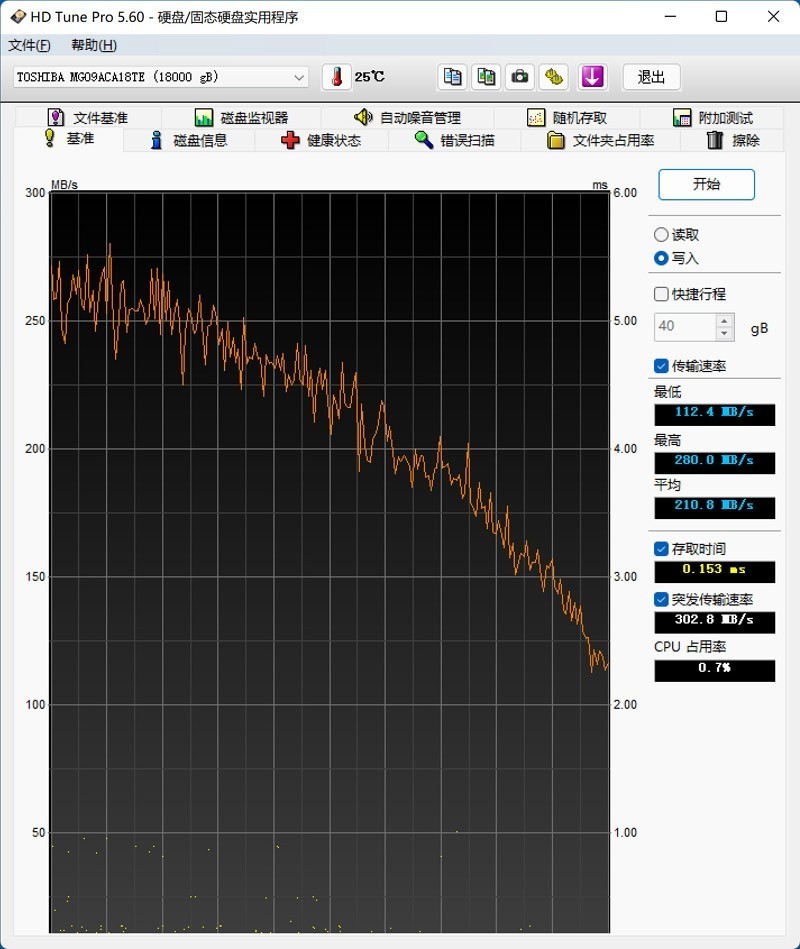
Task: Click the 开始 start button
Action: pos(706,185)
